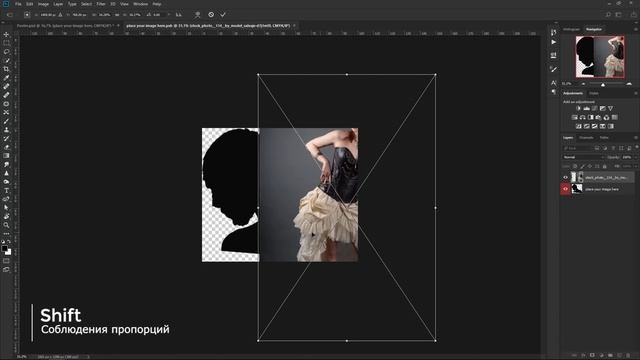Select the Horizontal Type tool
The width and height of the screenshot is (640, 360).
pos(6,190)
